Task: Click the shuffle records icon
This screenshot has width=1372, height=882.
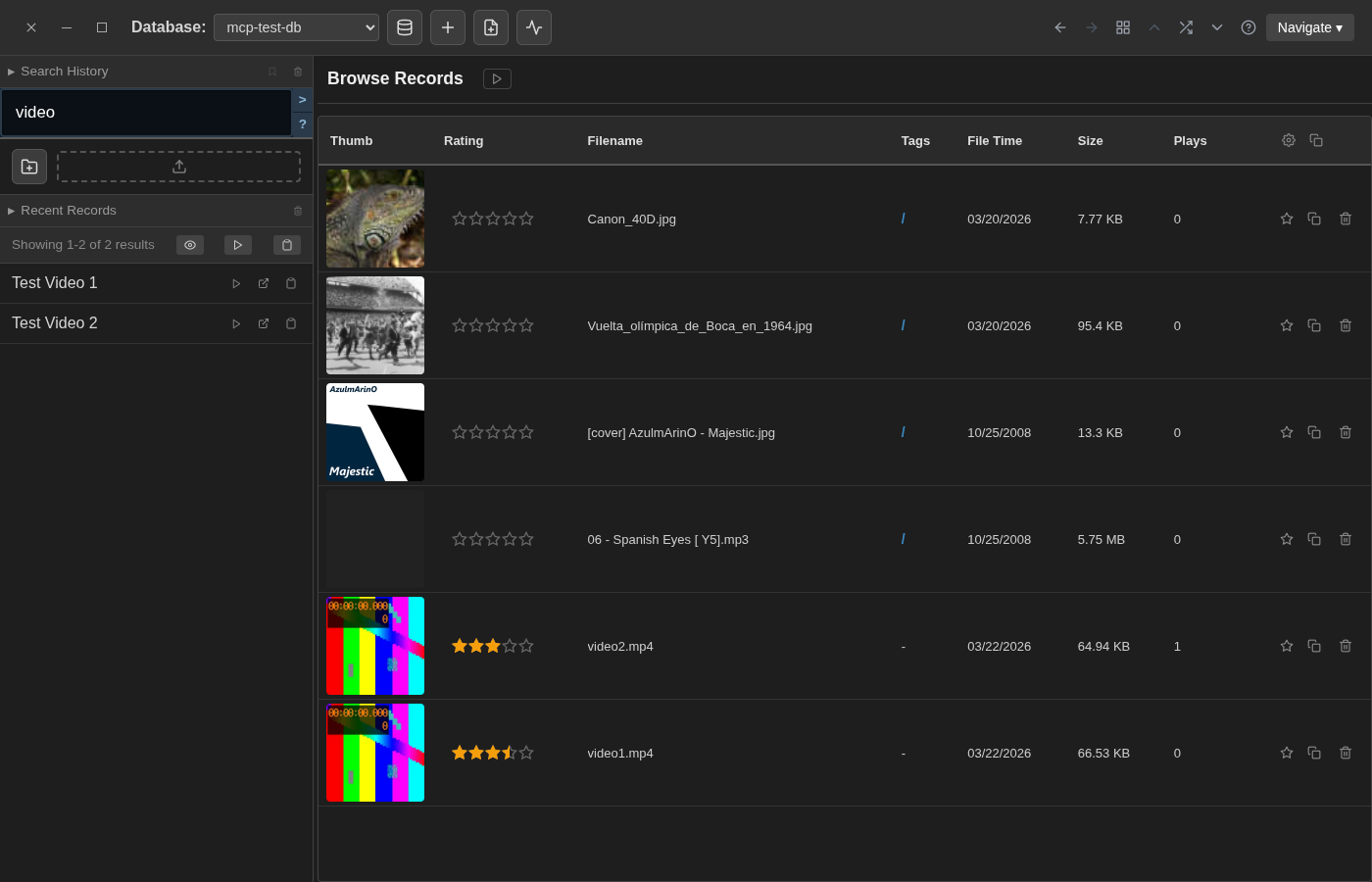Action: (1186, 27)
